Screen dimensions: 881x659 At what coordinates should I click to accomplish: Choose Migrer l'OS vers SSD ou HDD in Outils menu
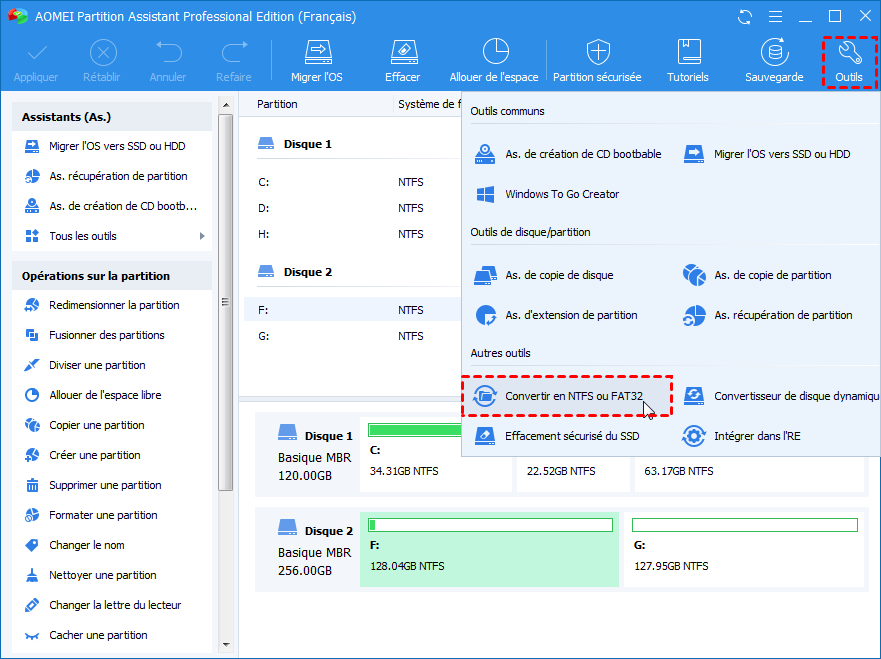click(x=766, y=154)
